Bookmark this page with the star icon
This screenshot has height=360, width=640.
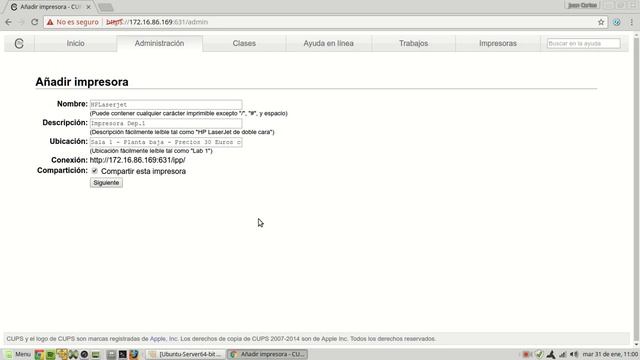[x=601, y=22]
